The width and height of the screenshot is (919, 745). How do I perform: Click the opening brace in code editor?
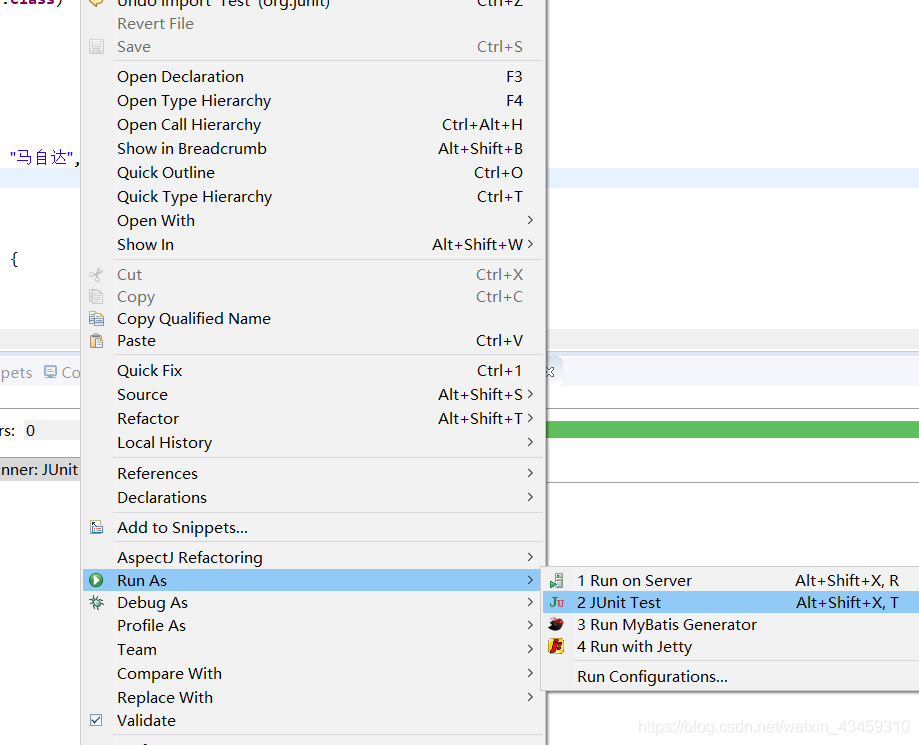[x=15, y=258]
